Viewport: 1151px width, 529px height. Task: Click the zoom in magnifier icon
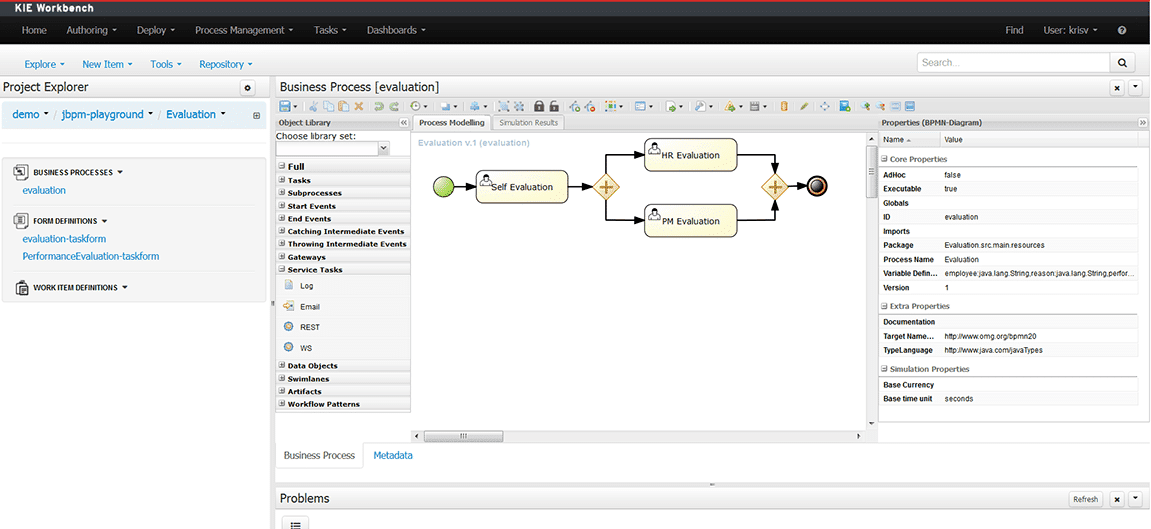(x=865, y=106)
